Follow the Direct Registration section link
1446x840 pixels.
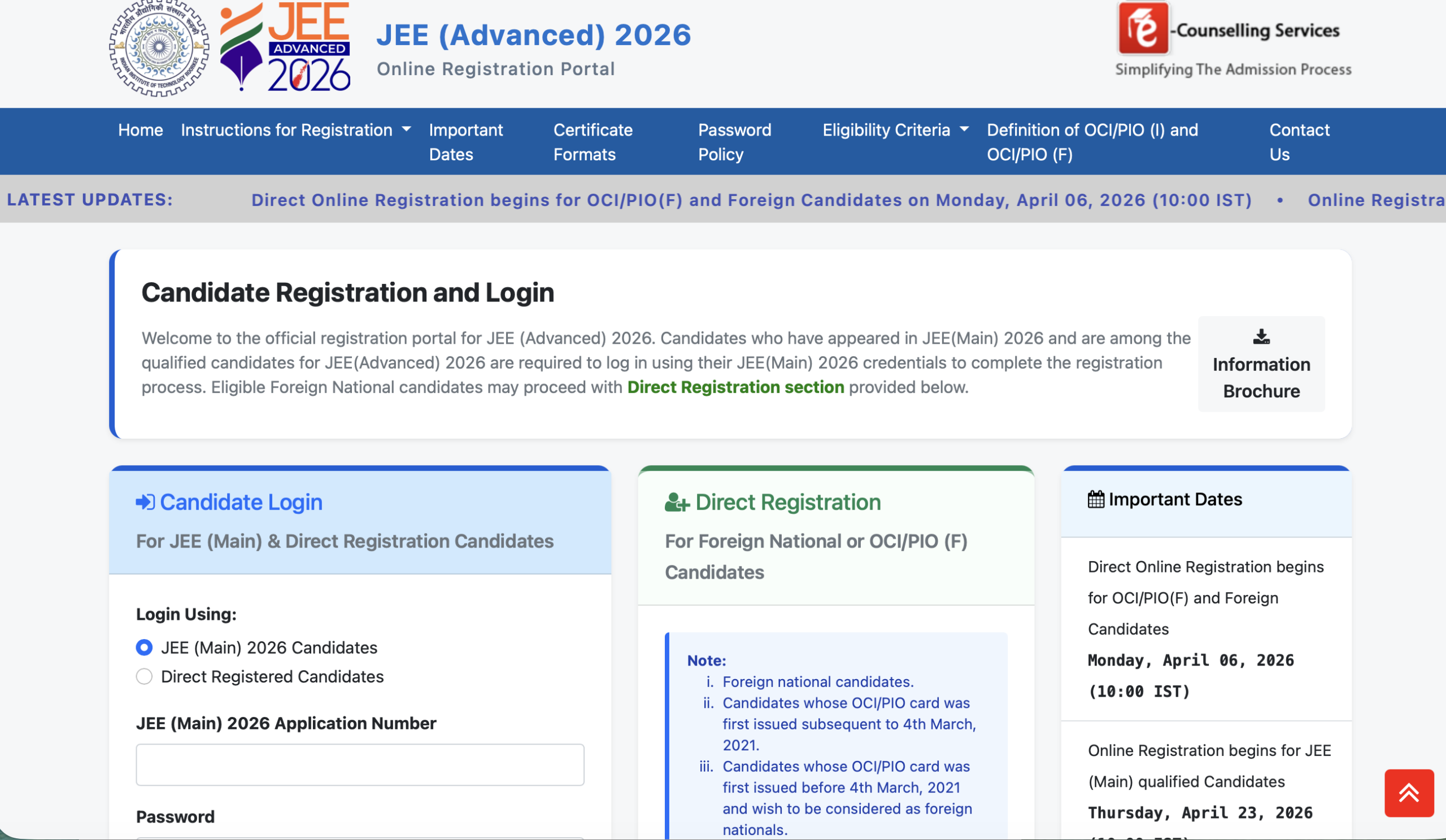pos(735,387)
